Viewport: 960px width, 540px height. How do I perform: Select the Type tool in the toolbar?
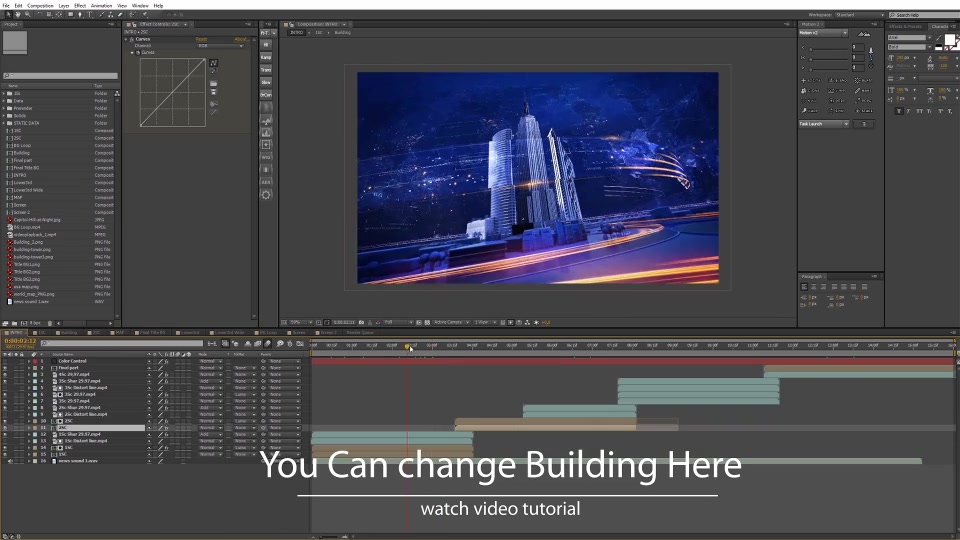[x=91, y=15]
